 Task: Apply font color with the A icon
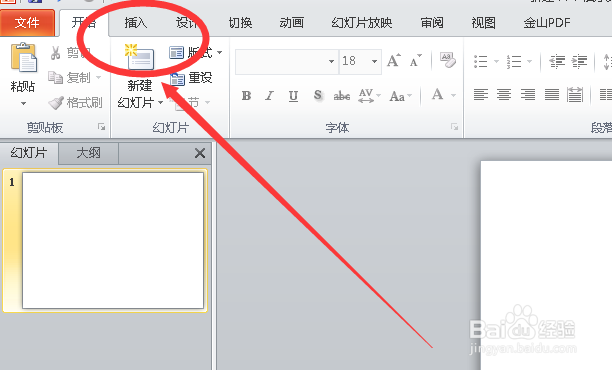pos(438,95)
